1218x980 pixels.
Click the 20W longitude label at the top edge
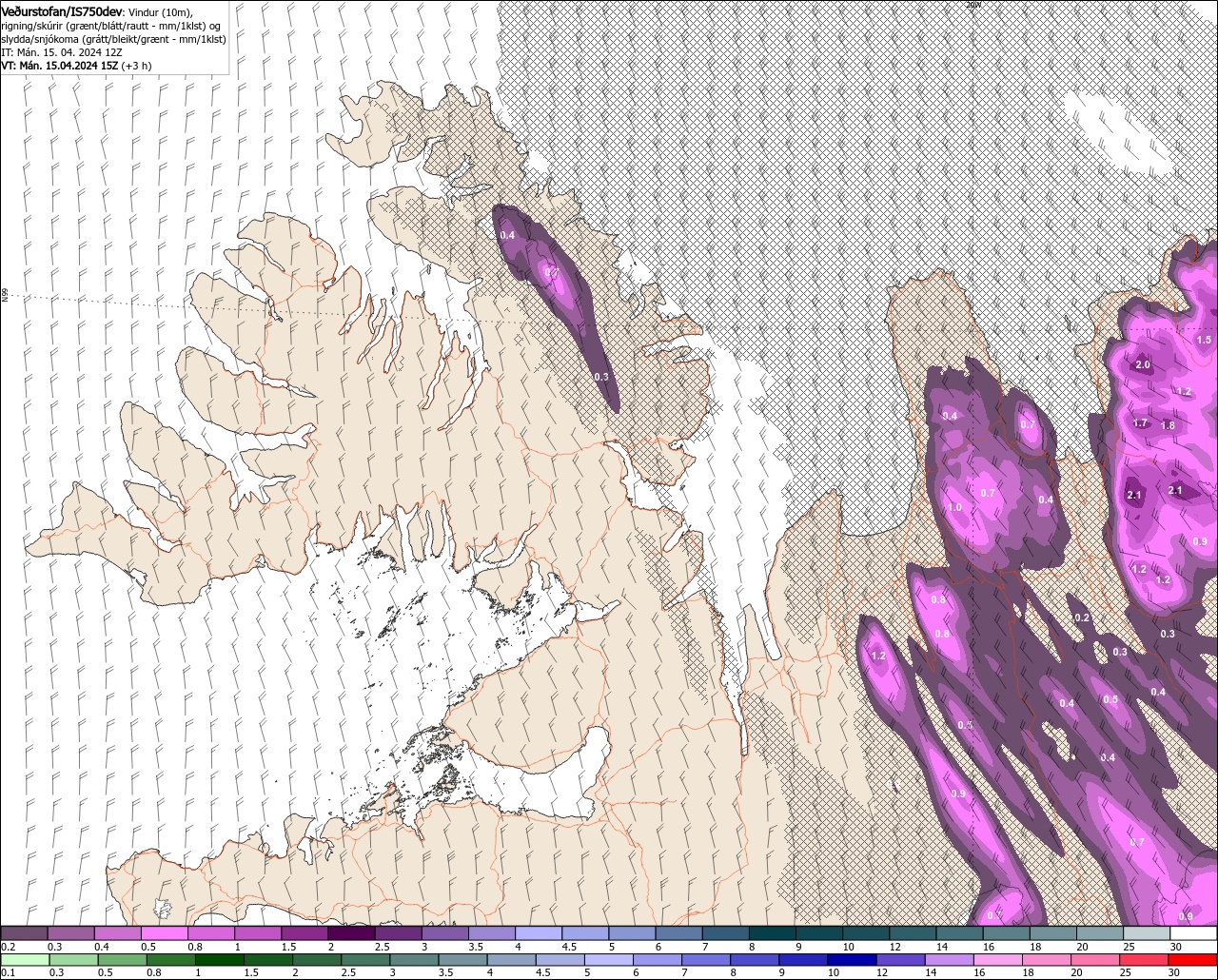click(972, 5)
